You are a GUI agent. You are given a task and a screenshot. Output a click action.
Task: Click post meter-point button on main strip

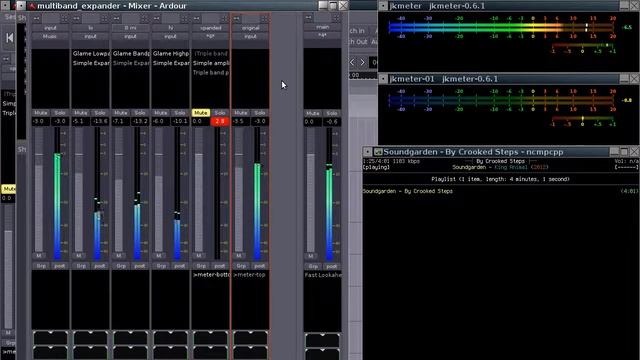click(x=332, y=266)
